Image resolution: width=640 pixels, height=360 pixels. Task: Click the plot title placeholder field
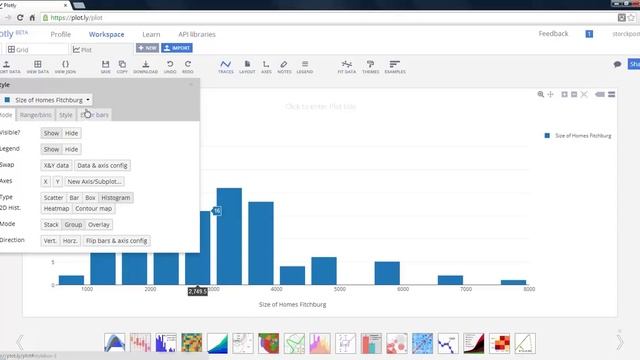[320, 107]
